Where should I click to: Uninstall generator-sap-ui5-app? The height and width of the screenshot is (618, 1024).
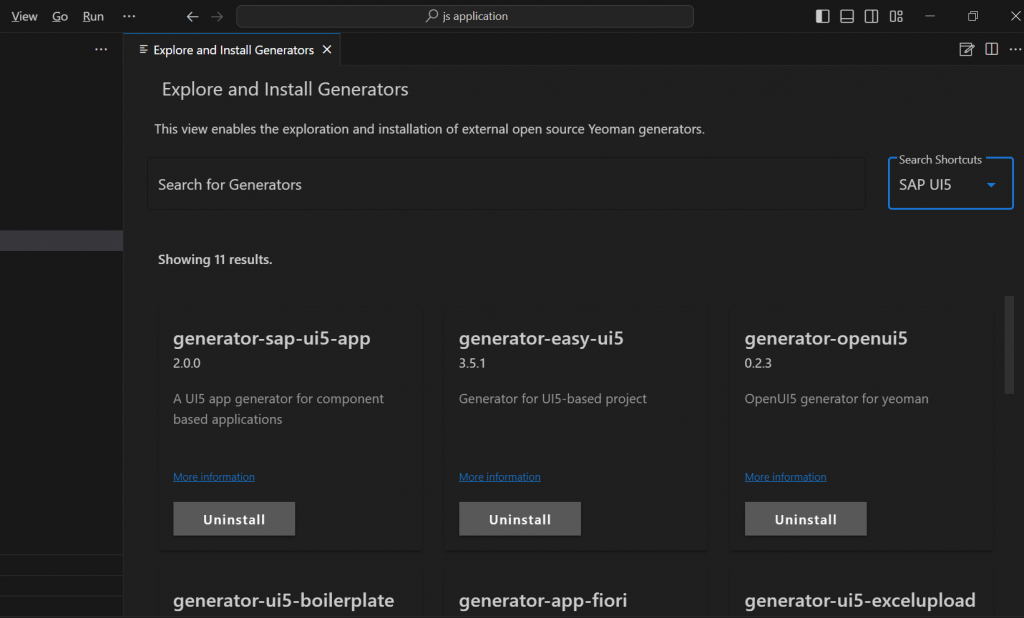tap(234, 519)
